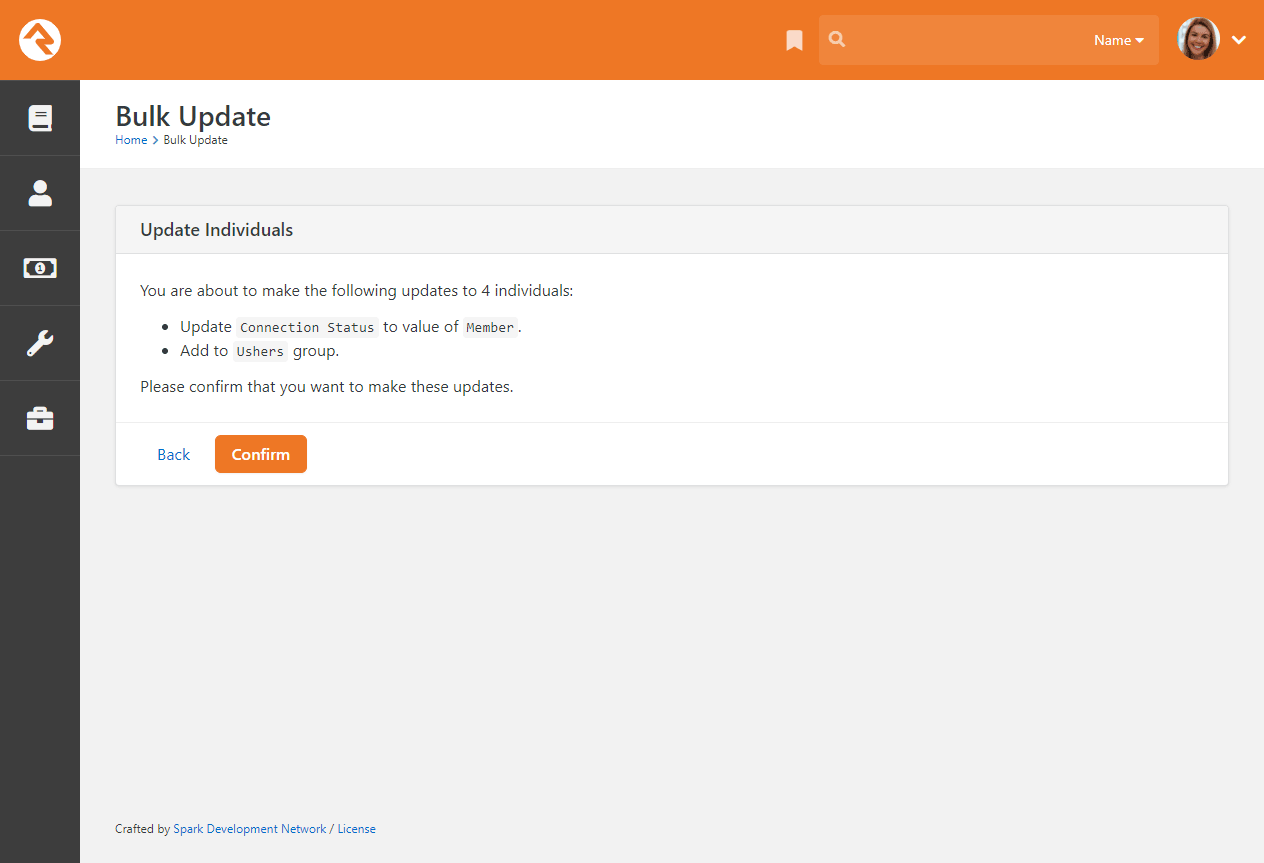The height and width of the screenshot is (863, 1264).
Task: Open the Intranet book sidebar icon
Action: [x=40, y=118]
